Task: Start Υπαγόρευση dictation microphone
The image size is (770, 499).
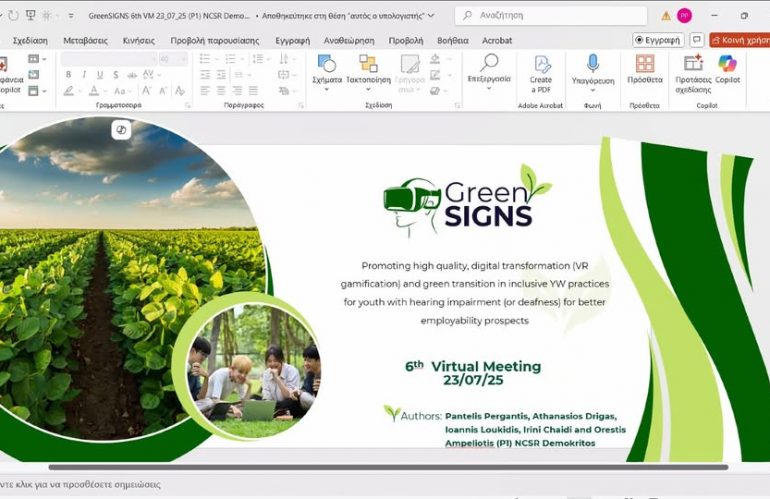Action: 593,73
